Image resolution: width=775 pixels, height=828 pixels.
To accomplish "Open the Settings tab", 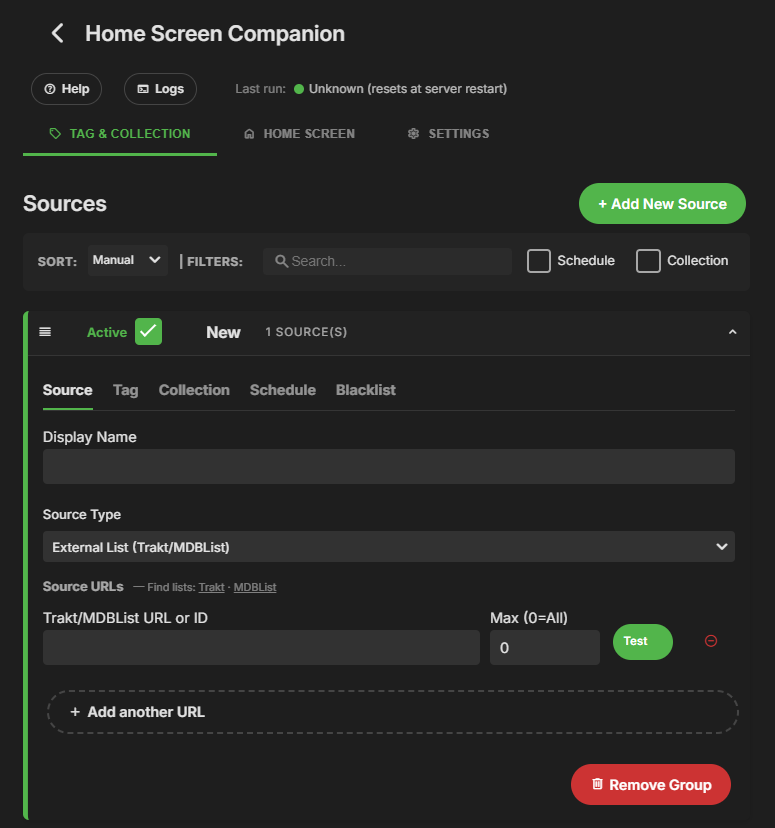I will (x=448, y=134).
